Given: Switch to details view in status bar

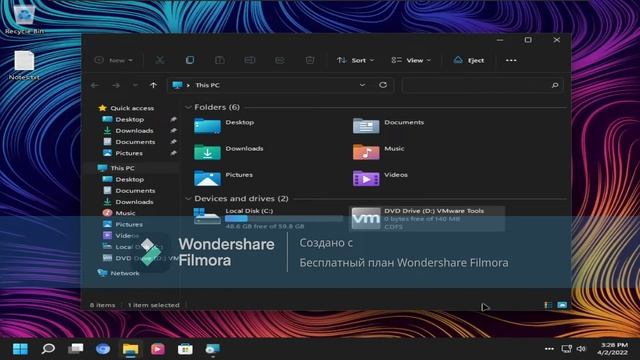Looking at the screenshot, I should click(548, 305).
